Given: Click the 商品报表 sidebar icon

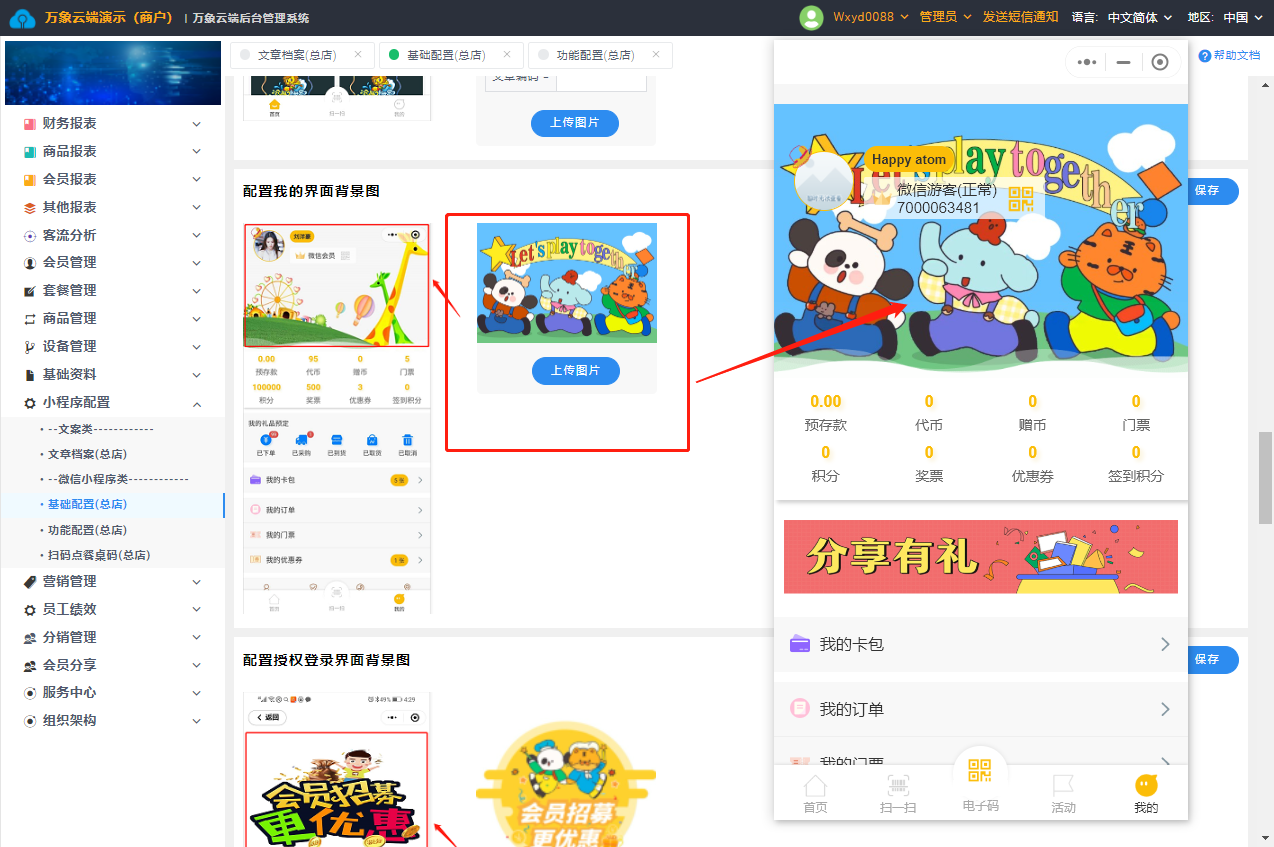Looking at the screenshot, I should 30,152.
